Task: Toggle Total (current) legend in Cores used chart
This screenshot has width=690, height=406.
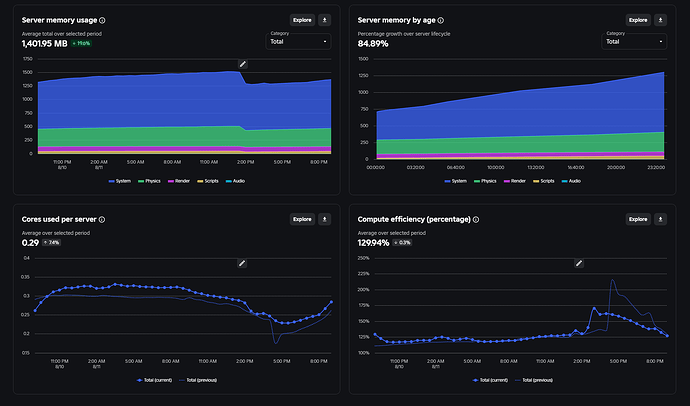Action: tap(154, 380)
